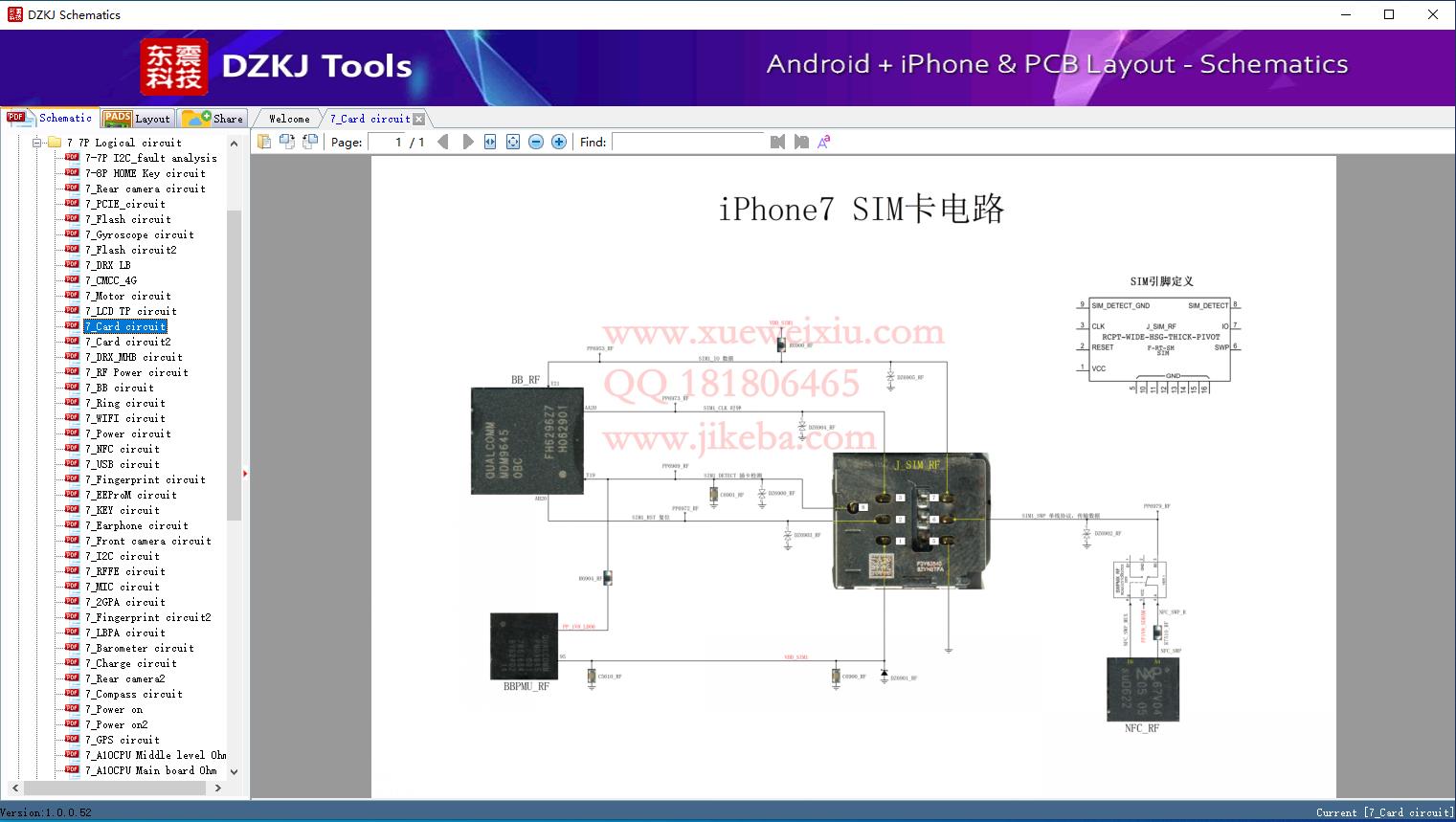1456x822 pixels.
Task: Open 7_DRX LB schematic
Action: pos(108,265)
